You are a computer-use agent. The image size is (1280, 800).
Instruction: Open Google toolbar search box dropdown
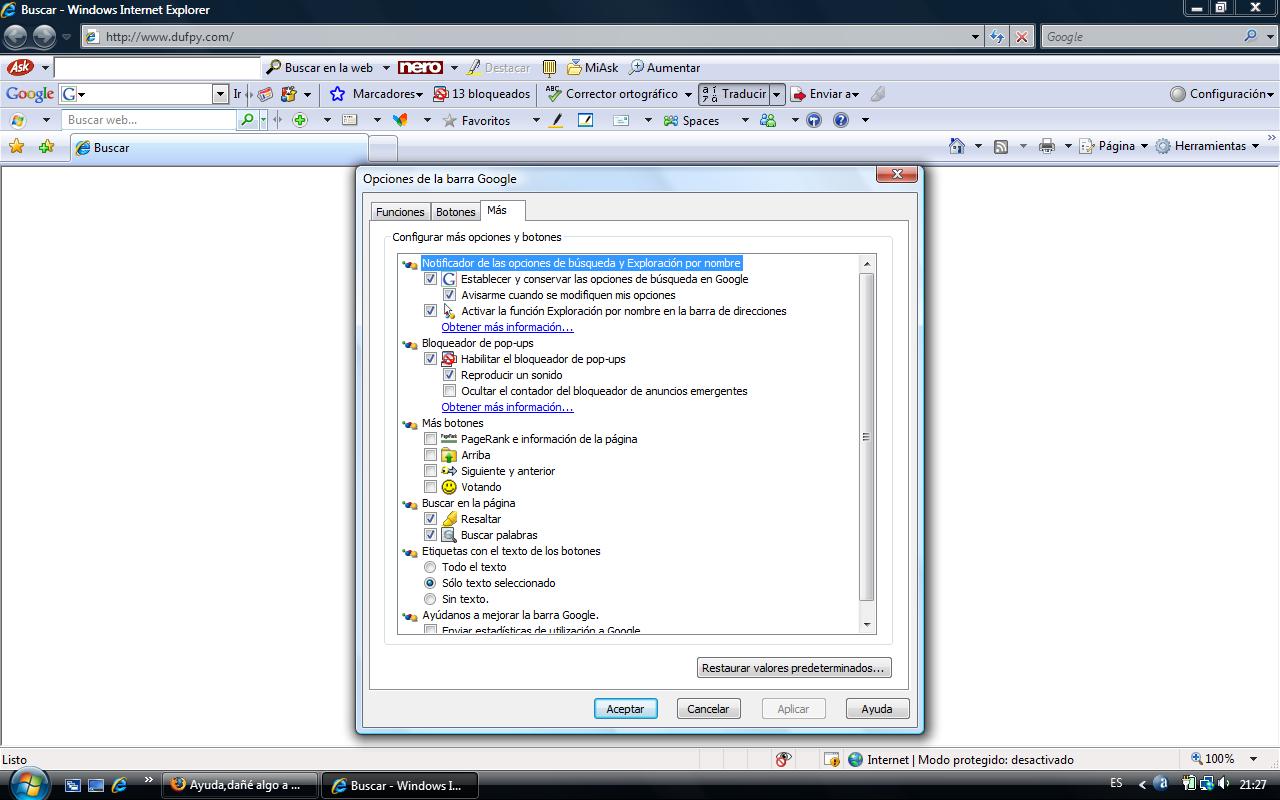[221, 94]
